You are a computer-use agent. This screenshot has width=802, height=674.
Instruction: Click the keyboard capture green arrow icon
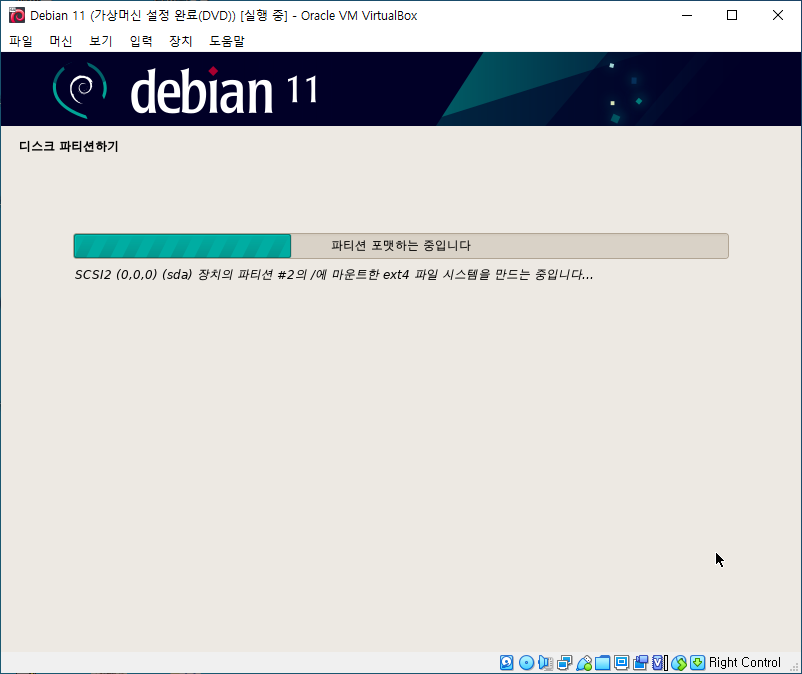tap(698, 663)
